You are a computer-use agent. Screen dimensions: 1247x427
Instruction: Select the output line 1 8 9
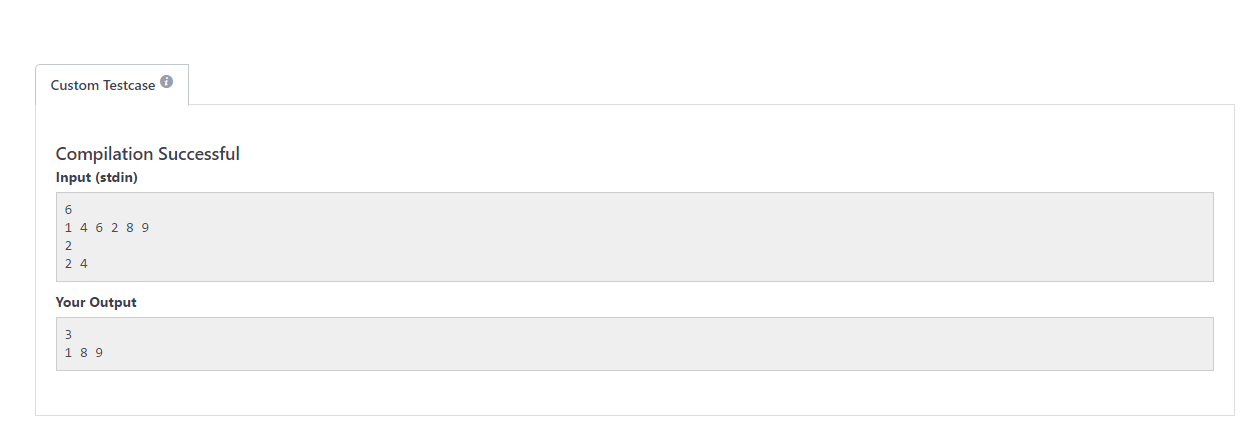click(84, 353)
